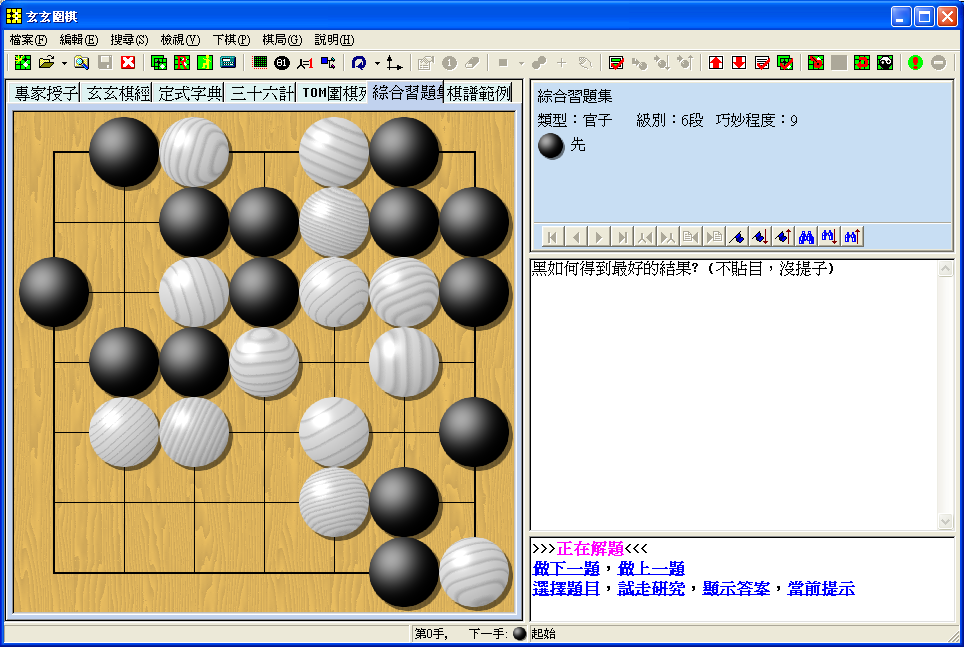Open the dropdown arrow beside rotate icon
The height and width of the screenshot is (647, 964).
tap(377, 63)
